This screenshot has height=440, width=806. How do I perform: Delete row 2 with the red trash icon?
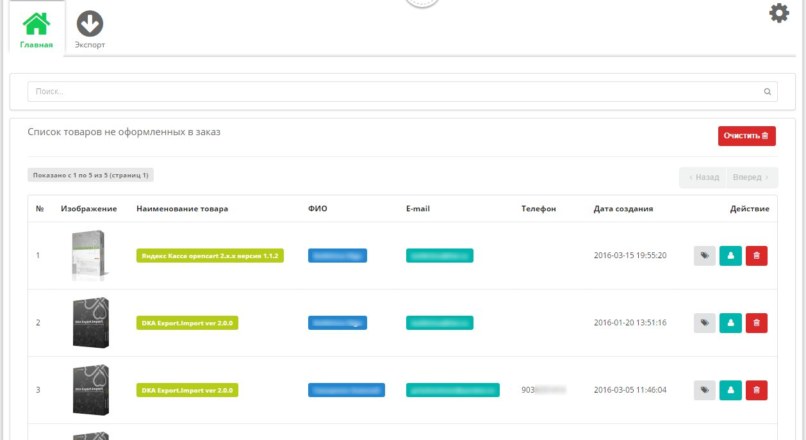pyautogui.click(x=756, y=323)
